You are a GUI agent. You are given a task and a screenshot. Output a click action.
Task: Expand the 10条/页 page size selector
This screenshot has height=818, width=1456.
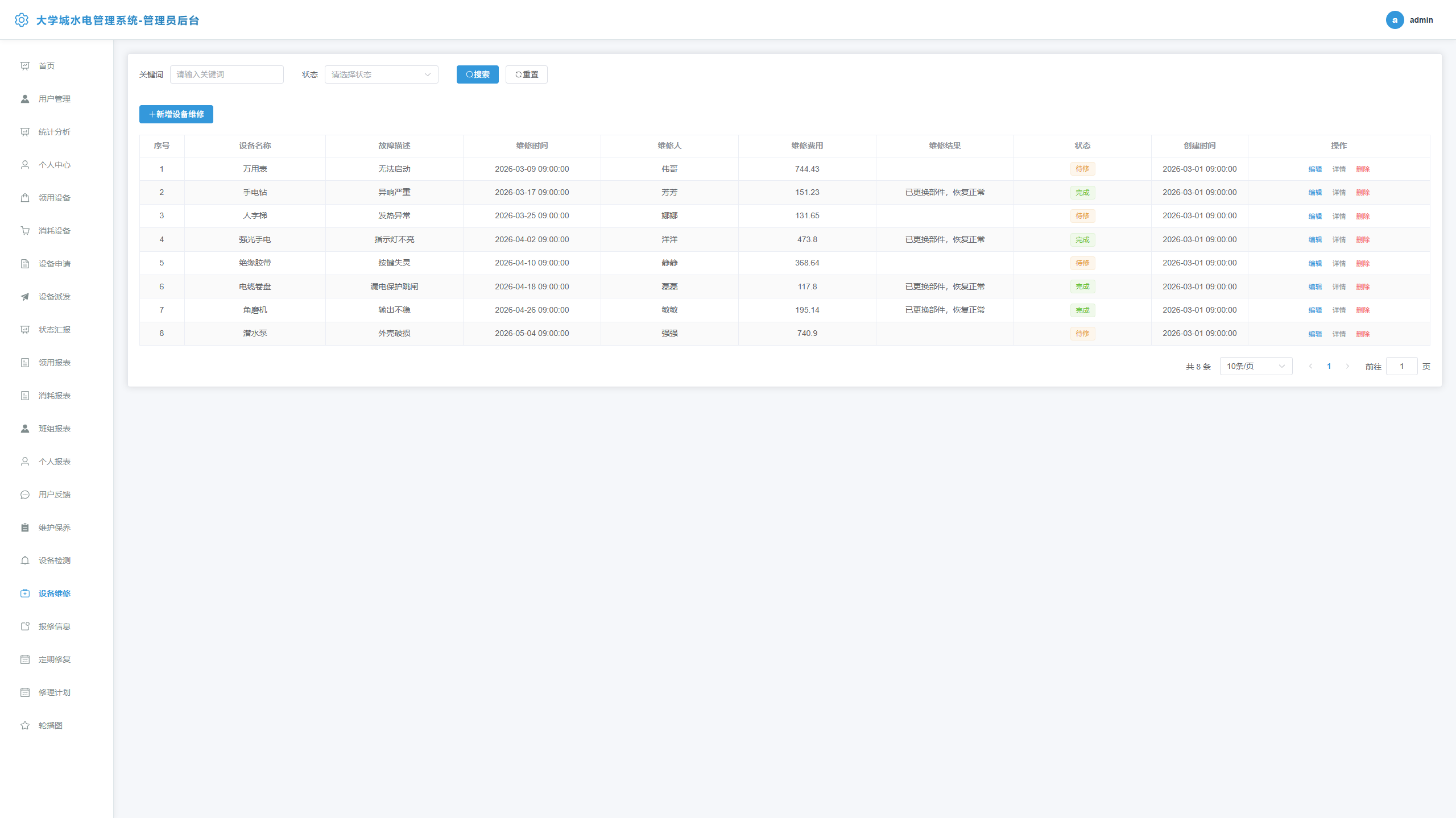pos(1256,366)
